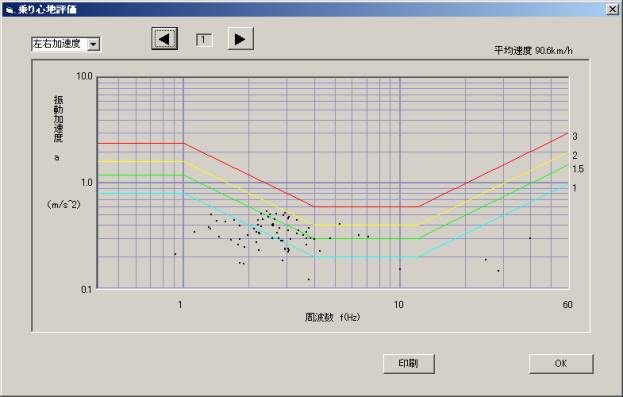Click the 振動加速度 vertical axis title
The width and height of the screenshot is (623, 397).
pos(58,118)
